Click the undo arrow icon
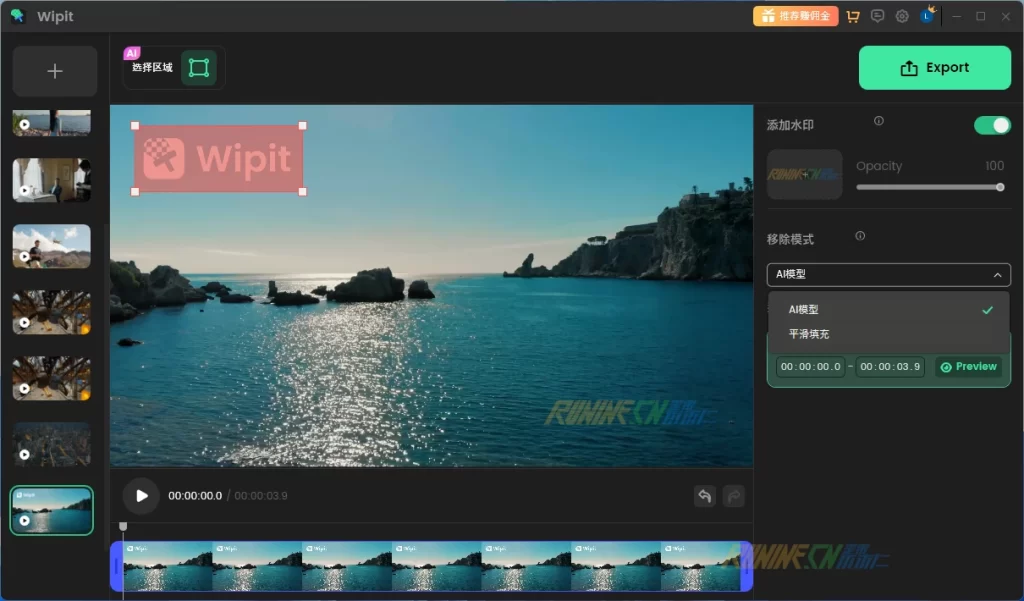The image size is (1024, 601). tap(705, 496)
